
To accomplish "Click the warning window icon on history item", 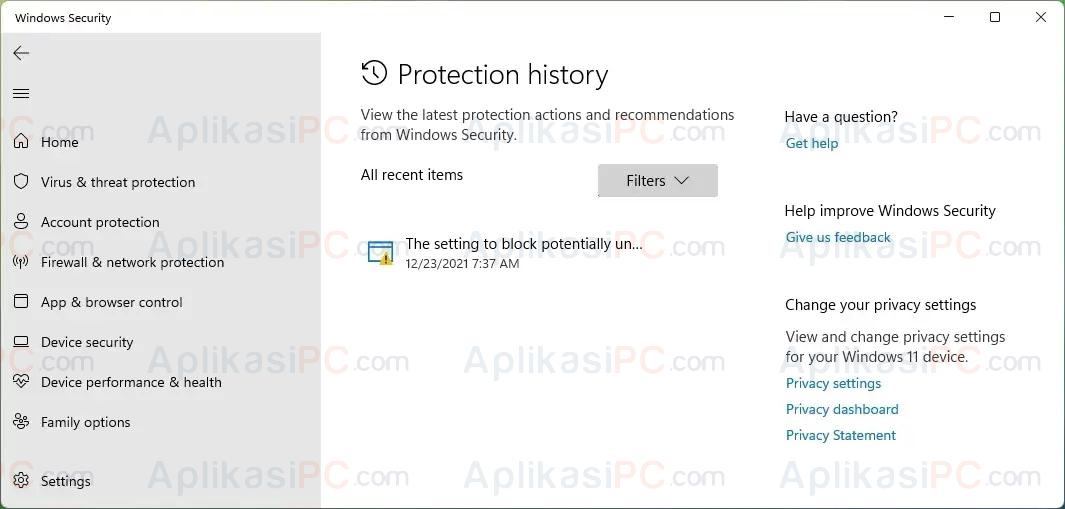I will pos(380,252).
